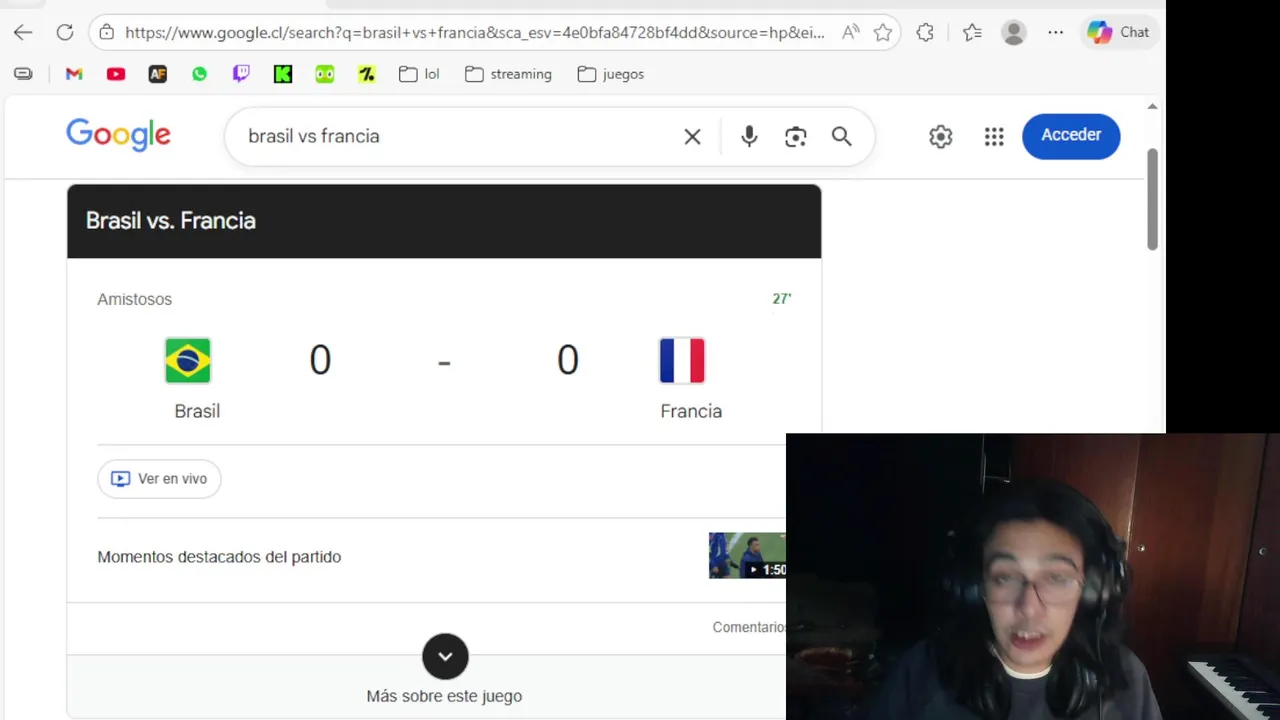The width and height of the screenshot is (1280, 720).
Task: Open the Comentarios link
Action: tap(749, 627)
